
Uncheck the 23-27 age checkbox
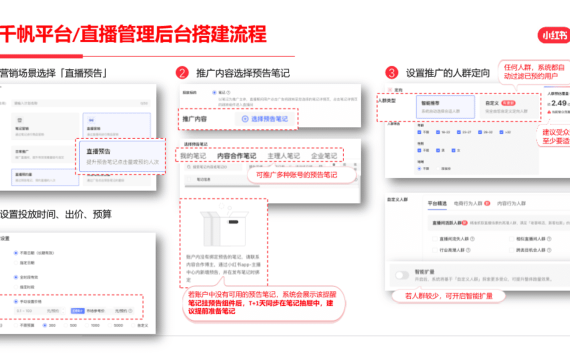click(459, 132)
